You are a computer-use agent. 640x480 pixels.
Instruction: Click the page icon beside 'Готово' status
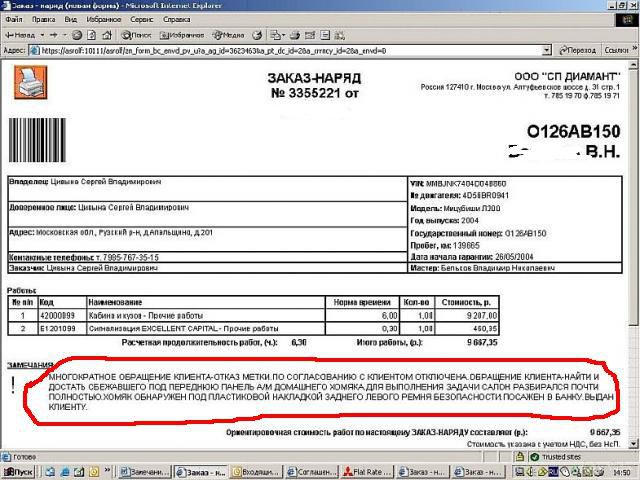(6, 457)
